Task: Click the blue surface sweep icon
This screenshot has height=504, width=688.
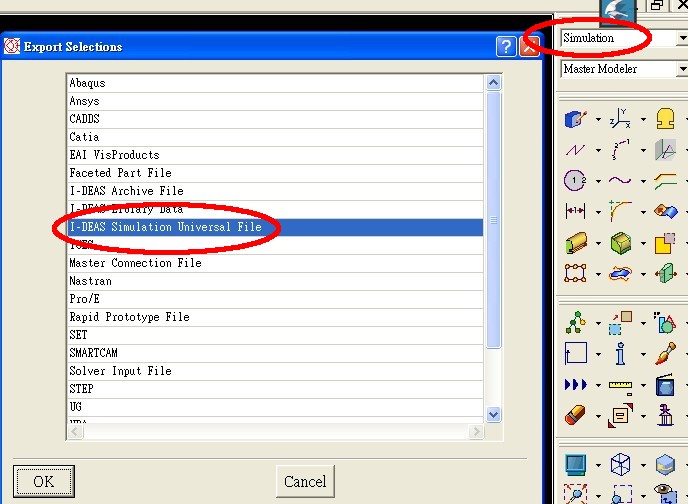Action: (x=666, y=211)
